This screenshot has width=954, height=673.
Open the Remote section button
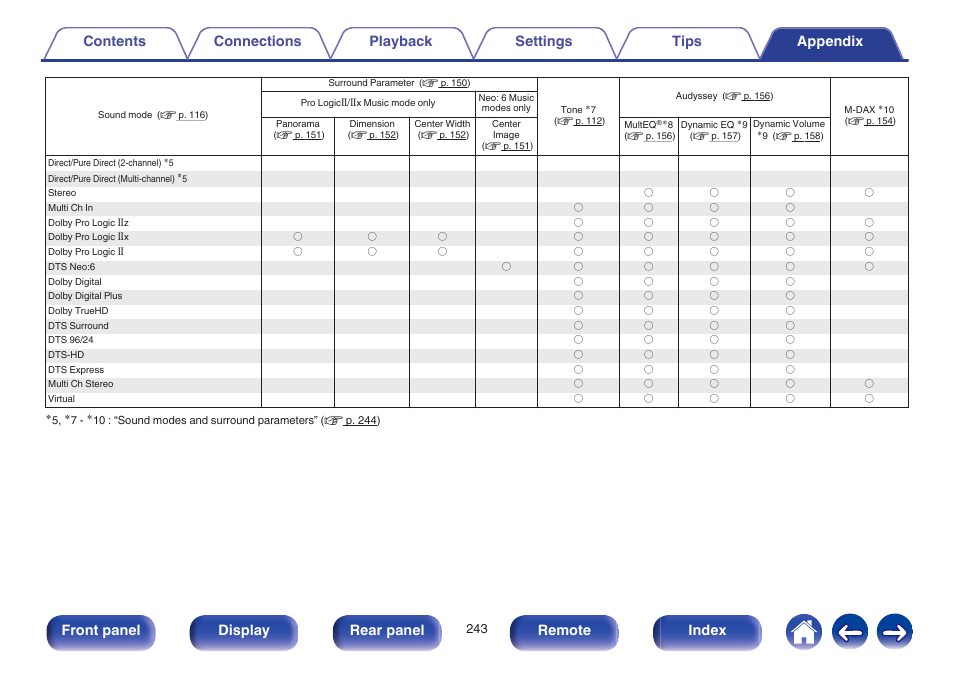point(564,632)
